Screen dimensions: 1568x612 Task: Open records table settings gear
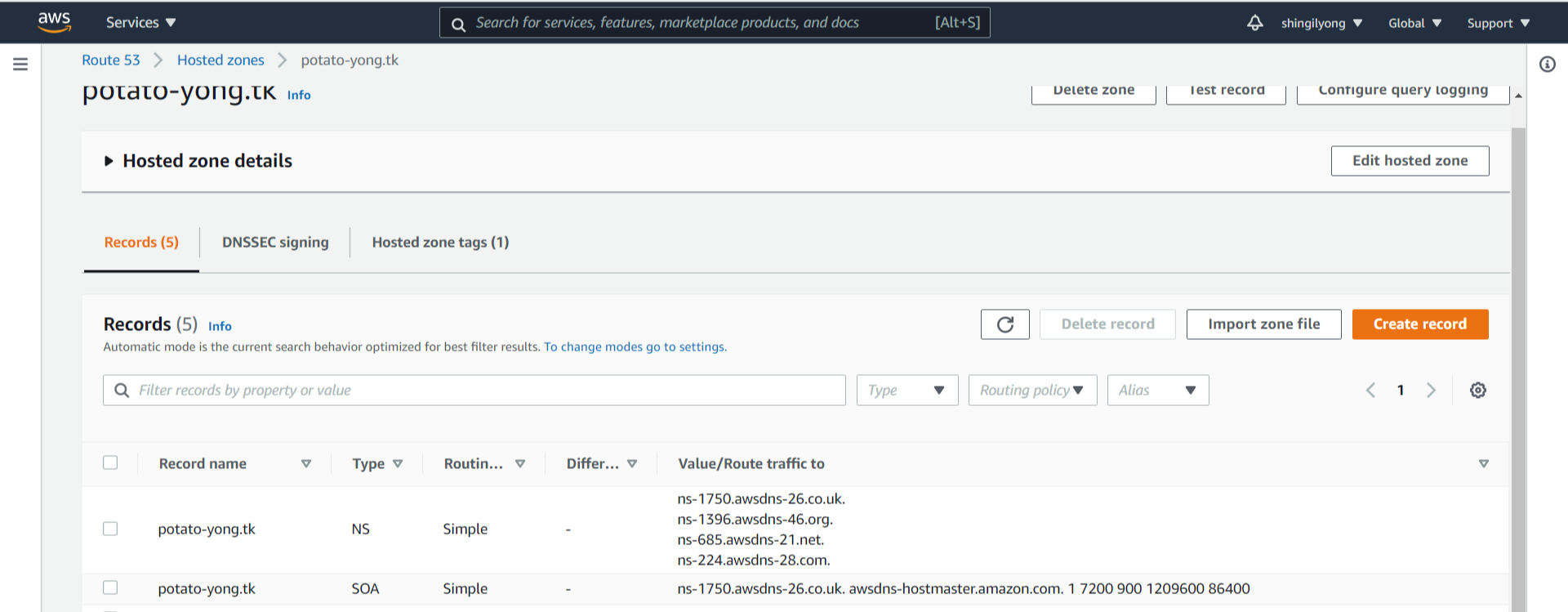pyautogui.click(x=1478, y=391)
